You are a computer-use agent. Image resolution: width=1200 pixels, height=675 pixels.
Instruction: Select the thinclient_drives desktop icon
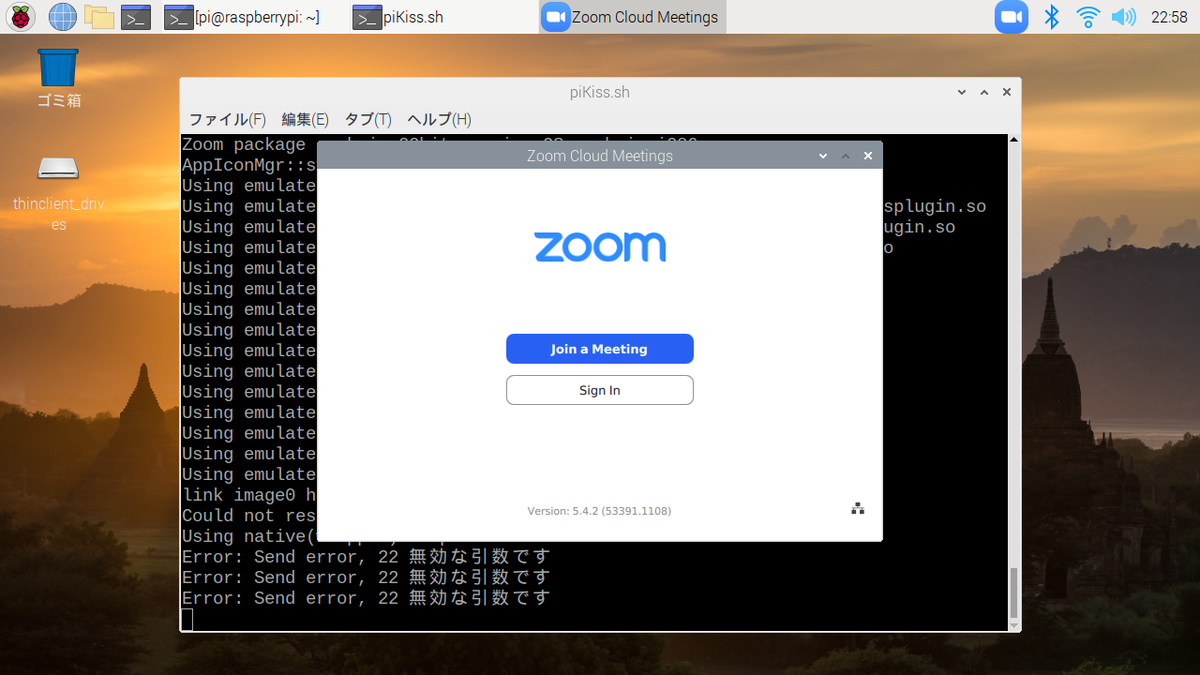click(58, 193)
